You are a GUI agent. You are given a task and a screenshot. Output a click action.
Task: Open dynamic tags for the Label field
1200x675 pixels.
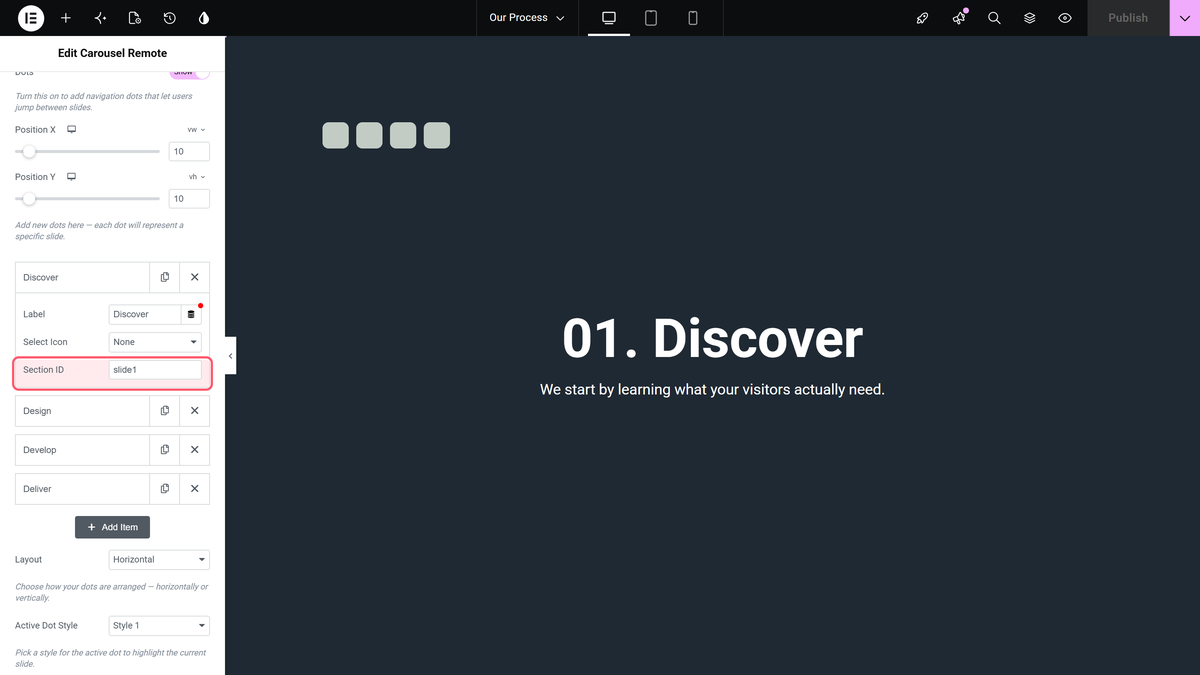pyautogui.click(x=191, y=314)
